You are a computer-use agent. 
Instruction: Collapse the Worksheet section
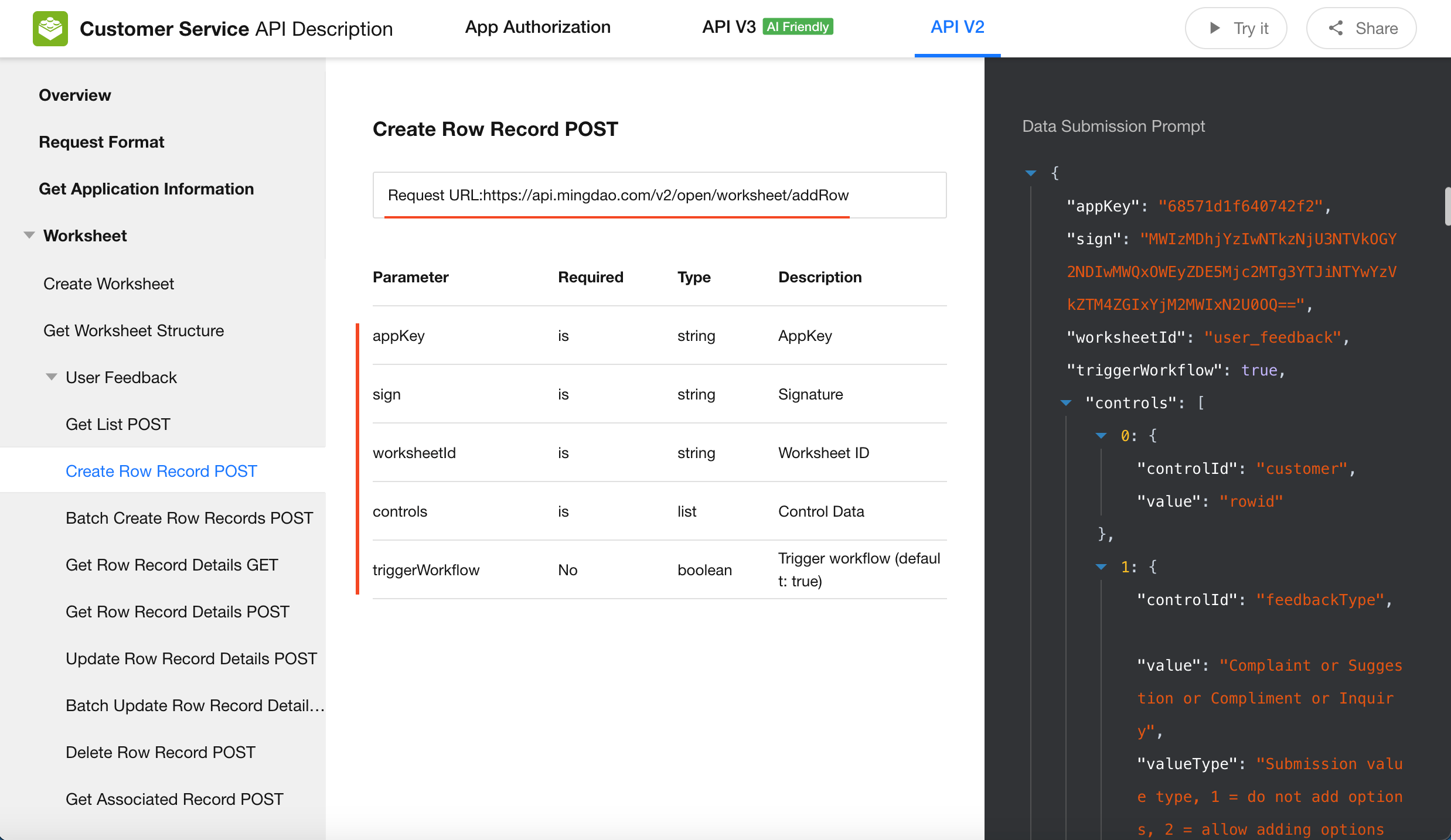tap(29, 235)
